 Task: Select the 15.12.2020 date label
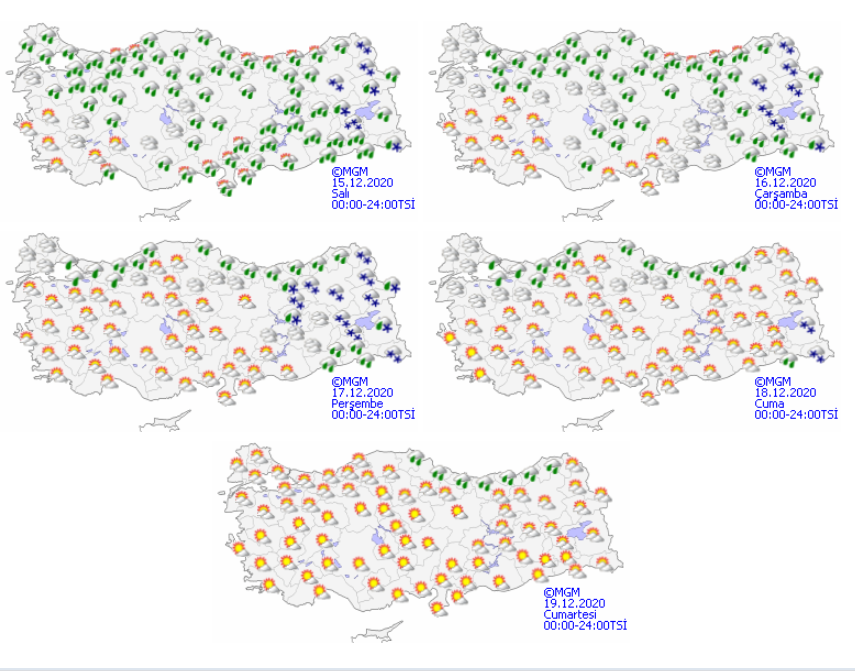(x=362, y=183)
